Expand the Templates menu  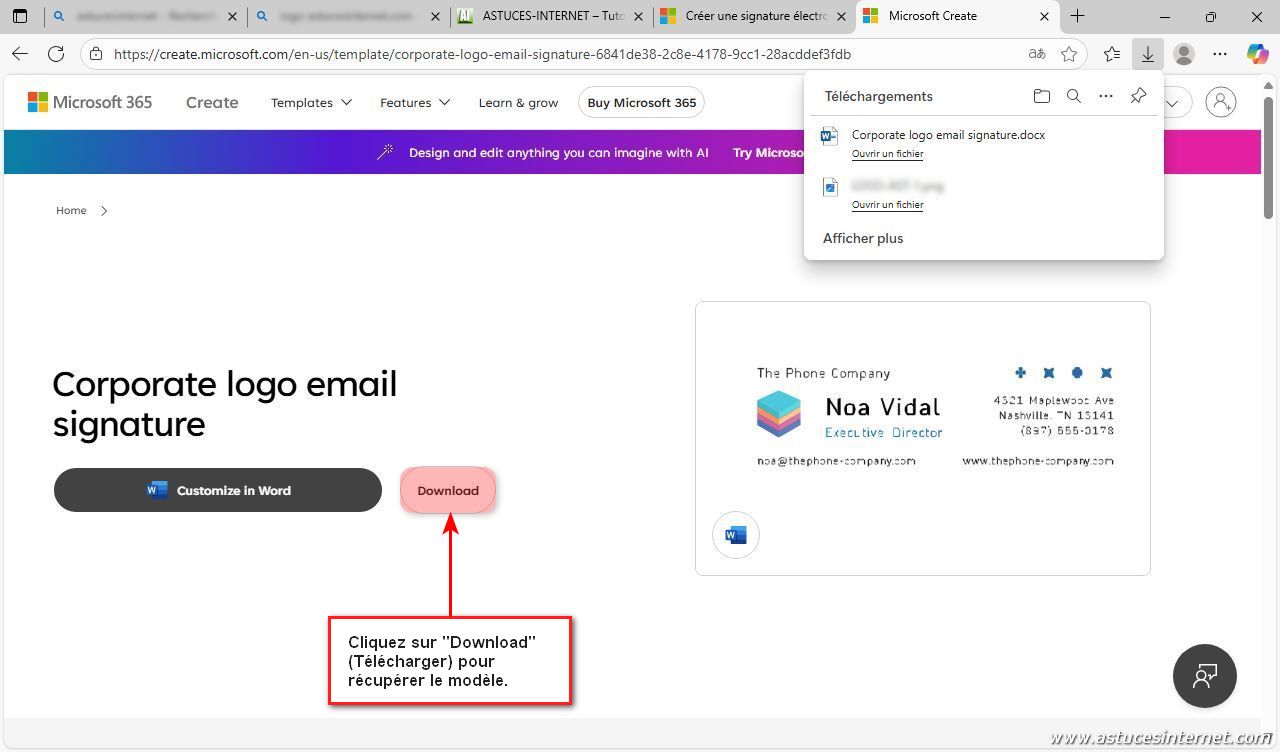pos(311,102)
